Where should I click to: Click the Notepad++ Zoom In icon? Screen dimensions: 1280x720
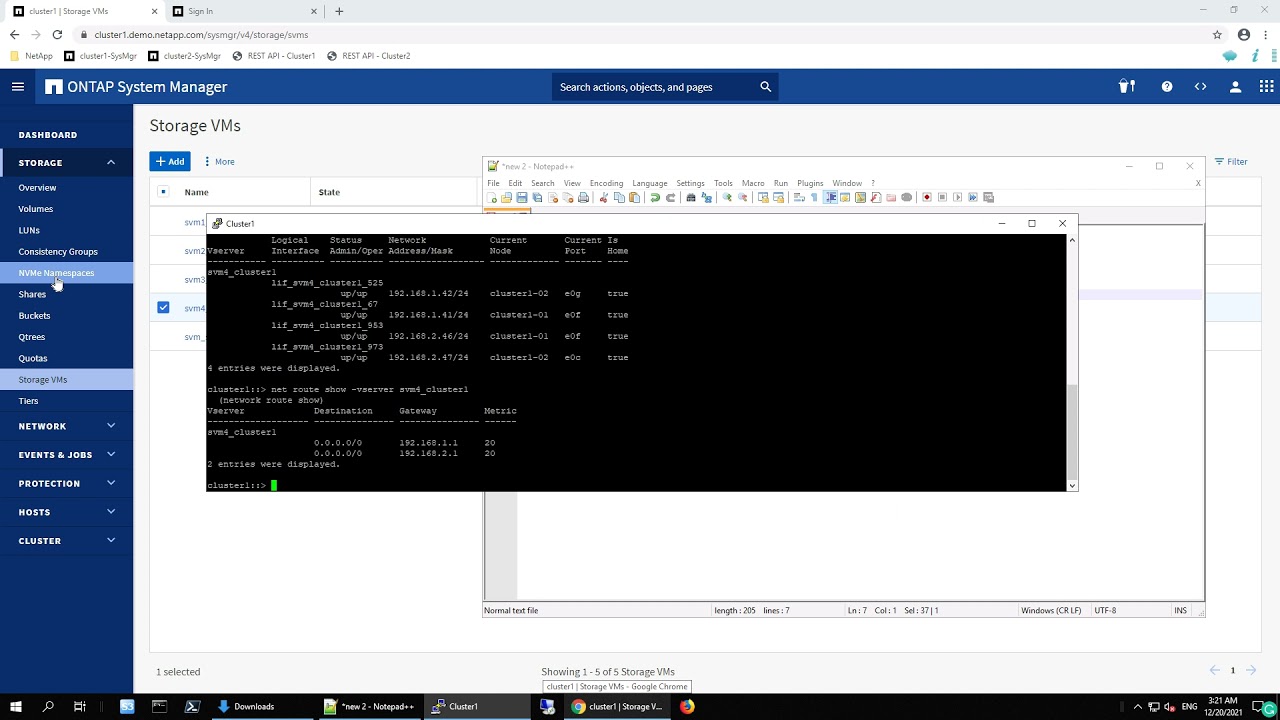[727, 197]
